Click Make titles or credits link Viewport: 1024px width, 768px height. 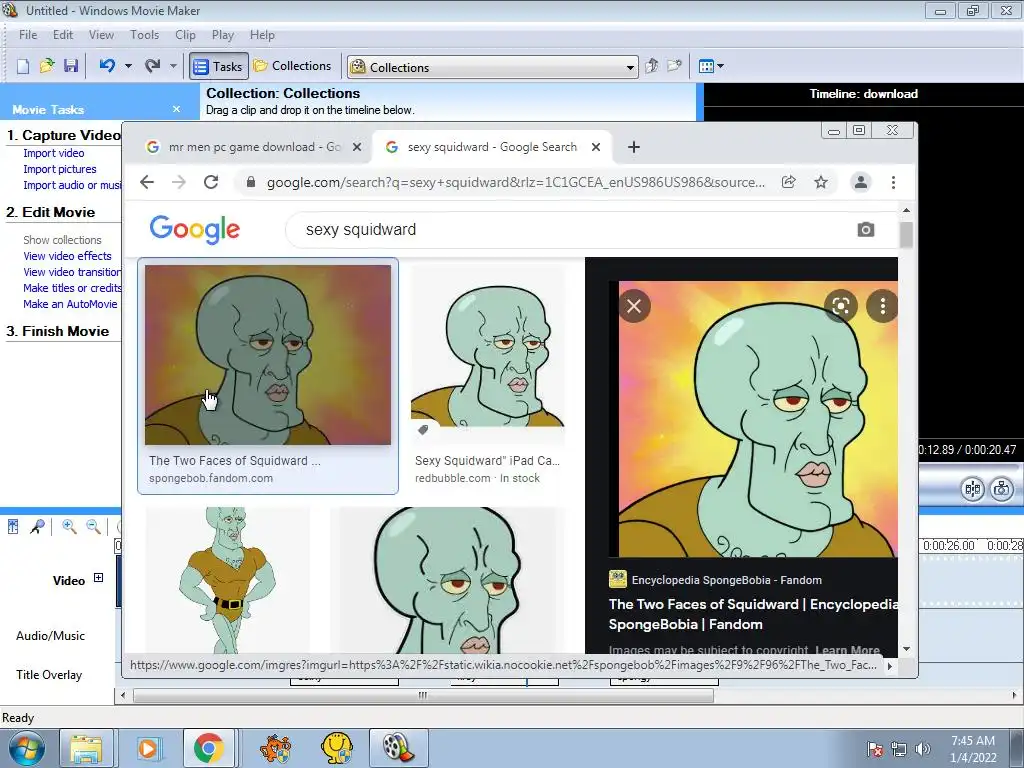72,288
